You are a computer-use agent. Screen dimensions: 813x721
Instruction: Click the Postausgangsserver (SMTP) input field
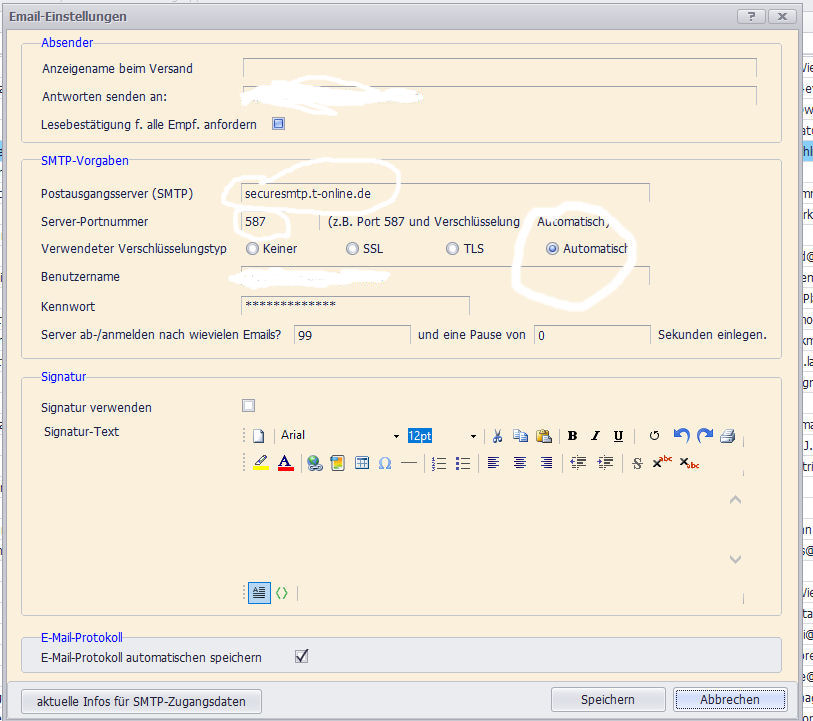point(445,193)
